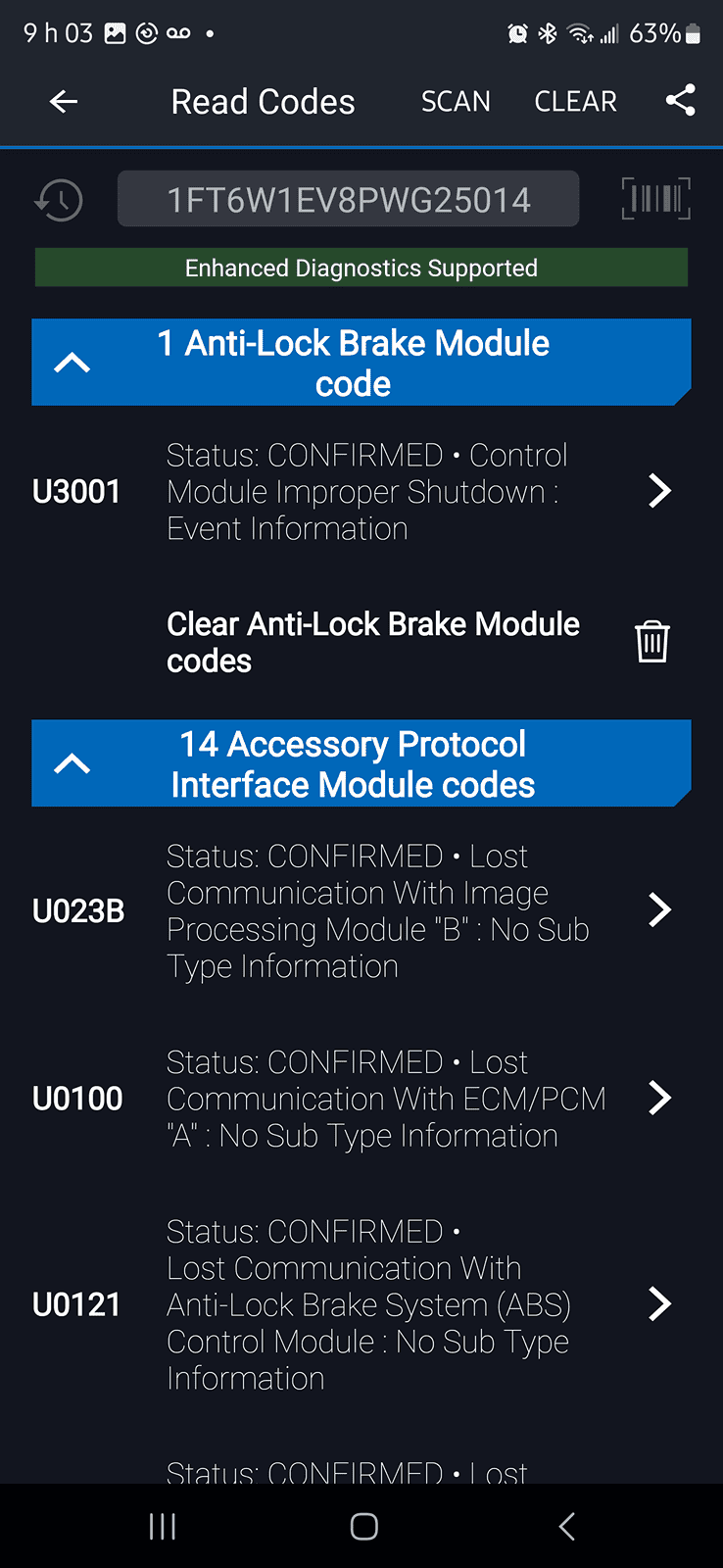Image resolution: width=723 pixels, height=1568 pixels.
Task: Tap the barcode scanner icon
Action: [x=655, y=199]
